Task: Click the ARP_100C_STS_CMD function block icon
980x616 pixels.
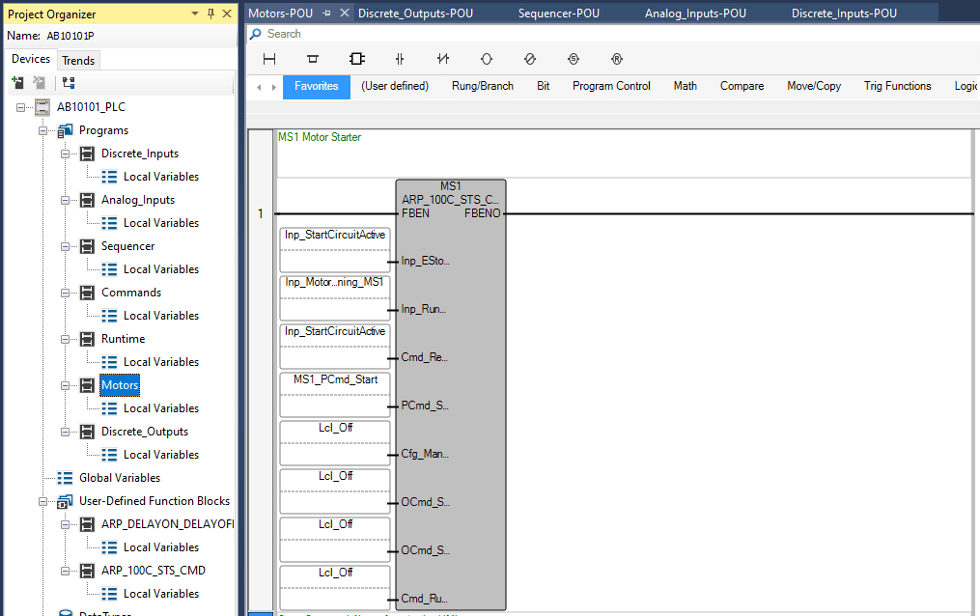Action: (x=88, y=570)
